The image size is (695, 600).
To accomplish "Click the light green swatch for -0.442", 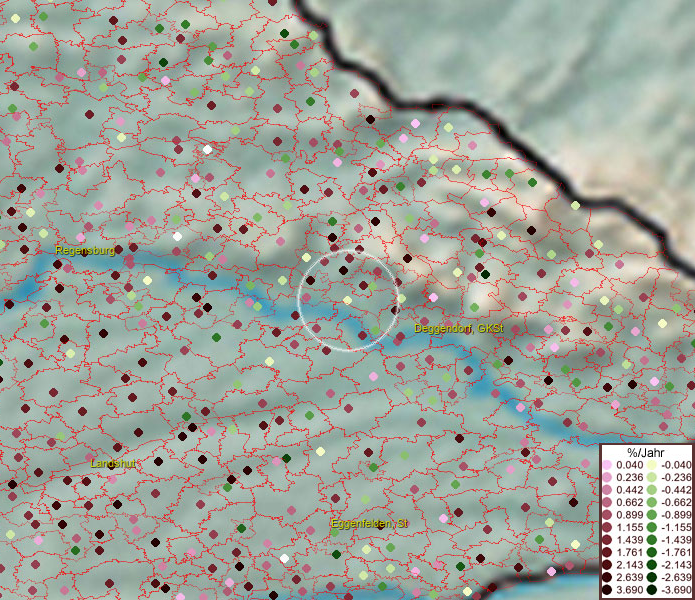I will [x=652, y=490].
